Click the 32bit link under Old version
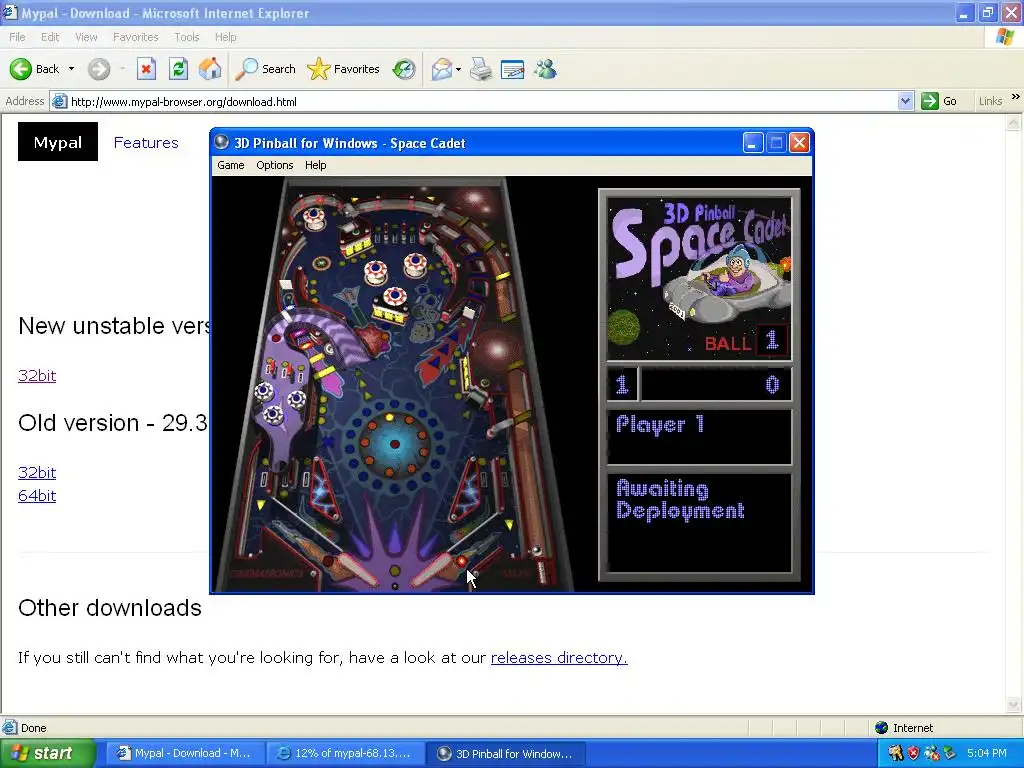This screenshot has width=1024, height=768. click(37, 472)
